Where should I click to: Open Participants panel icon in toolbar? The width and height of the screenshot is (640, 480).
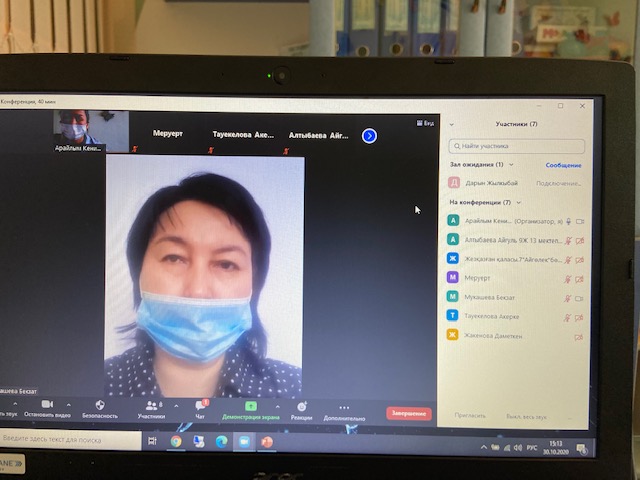coord(152,405)
